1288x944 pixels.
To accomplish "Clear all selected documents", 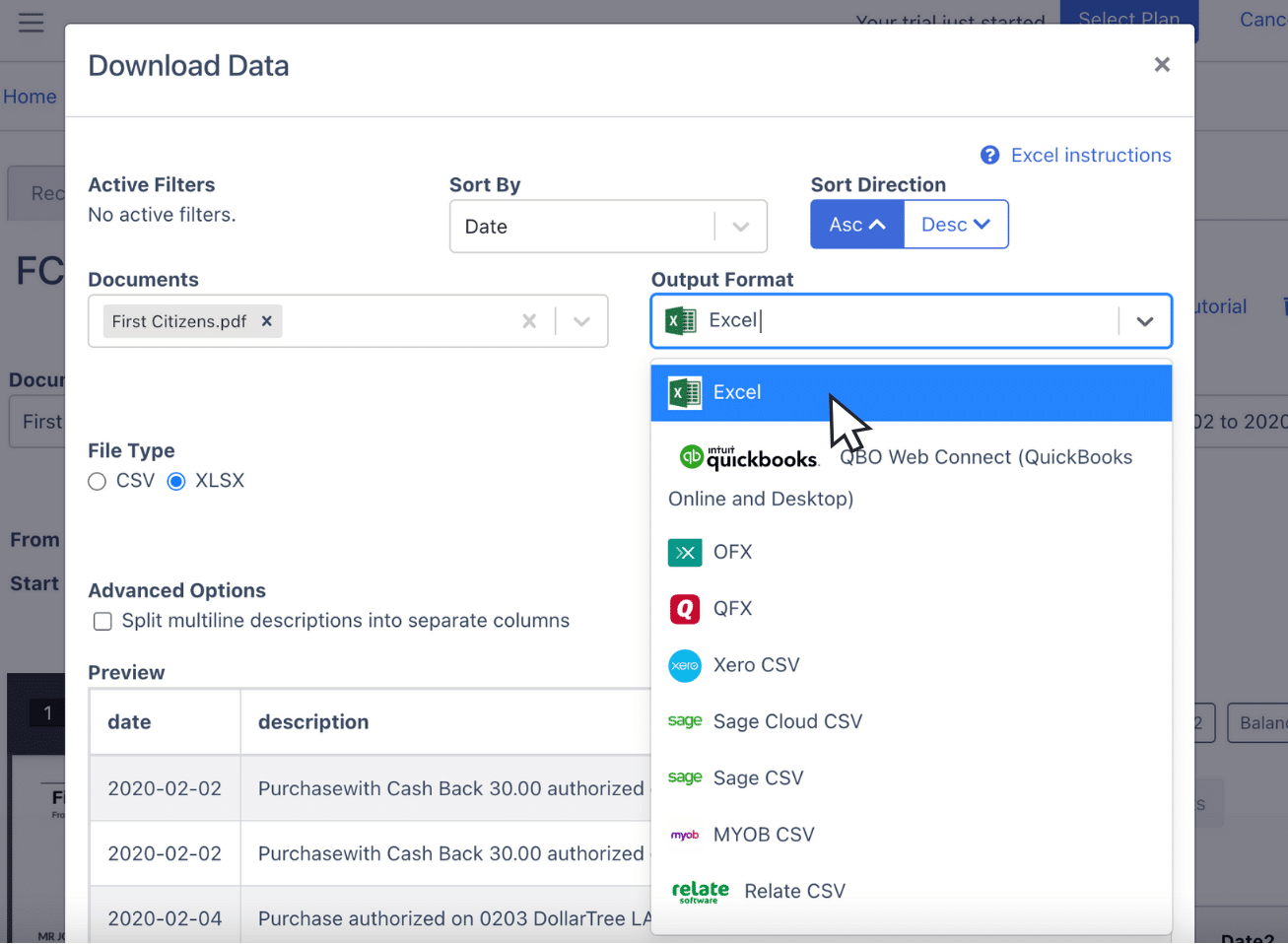I will pos(529,321).
